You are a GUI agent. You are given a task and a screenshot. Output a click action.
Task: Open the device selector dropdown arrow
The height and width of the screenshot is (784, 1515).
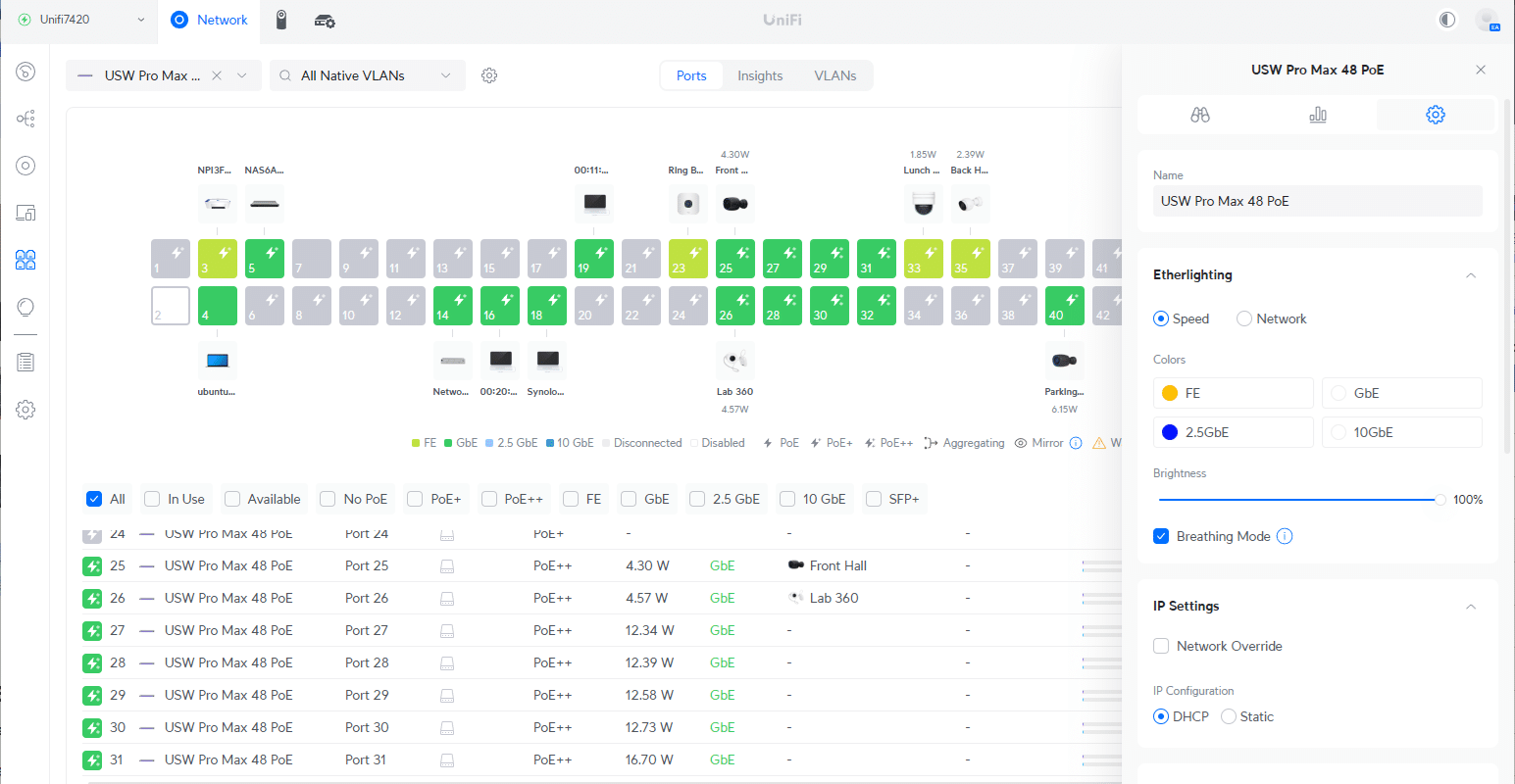(x=241, y=75)
